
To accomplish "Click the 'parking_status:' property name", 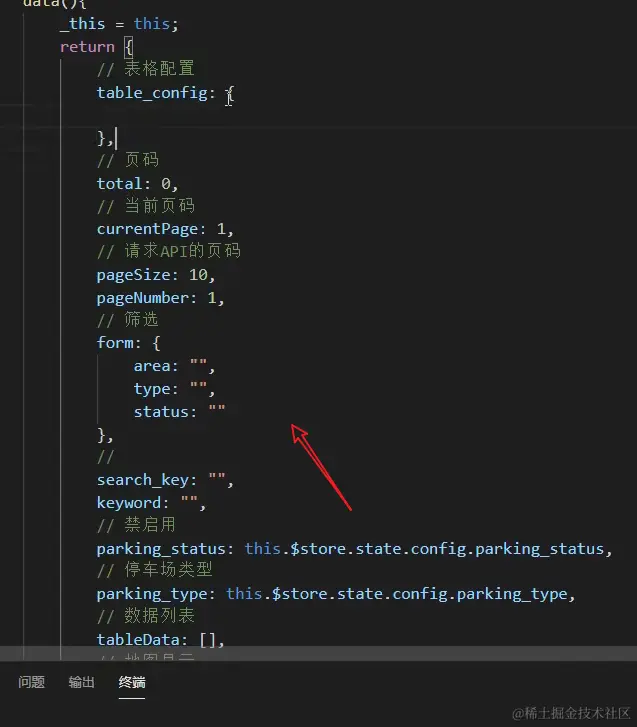I will click(x=165, y=549).
